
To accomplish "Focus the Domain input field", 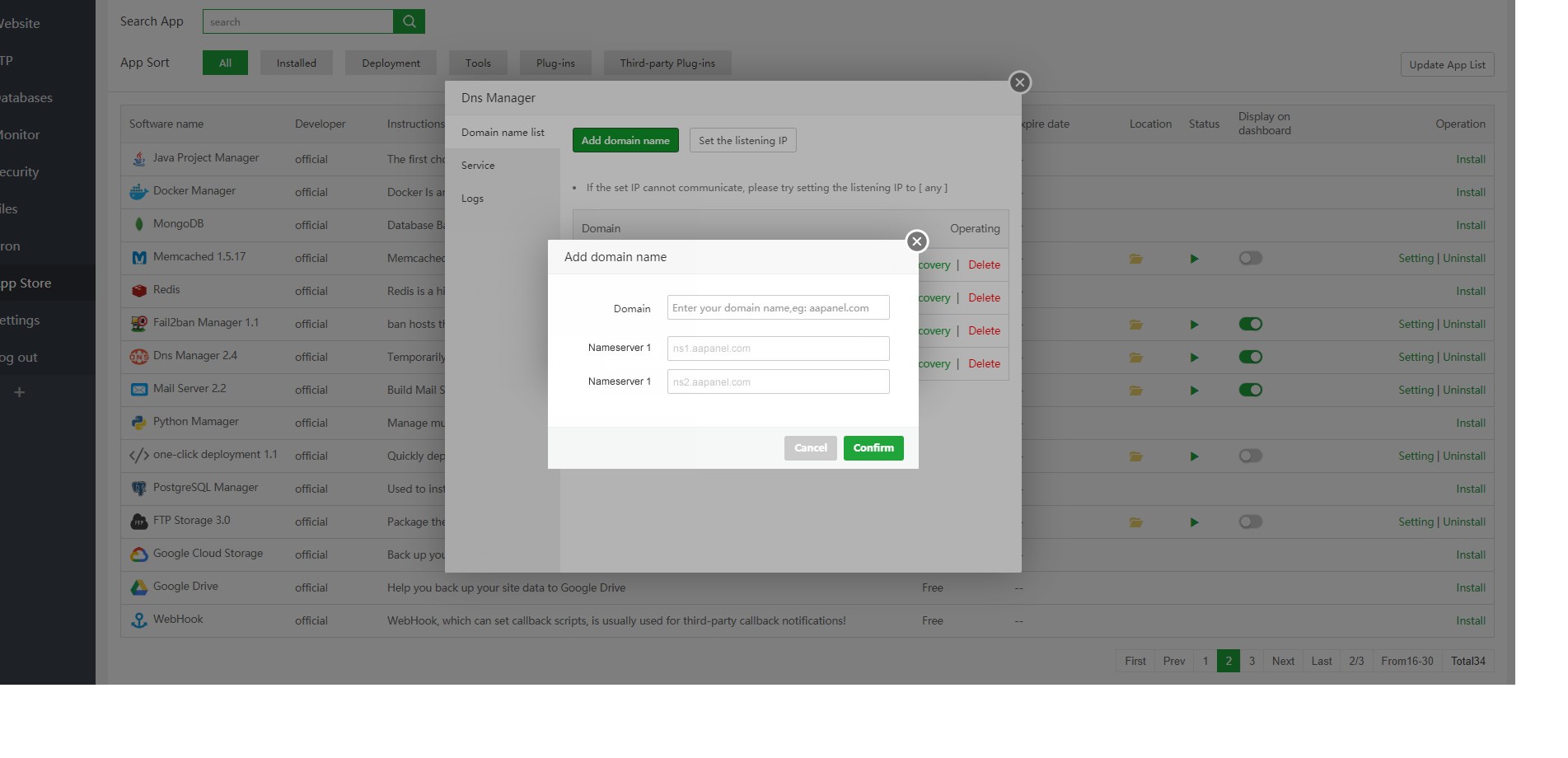I will [778, 307].
